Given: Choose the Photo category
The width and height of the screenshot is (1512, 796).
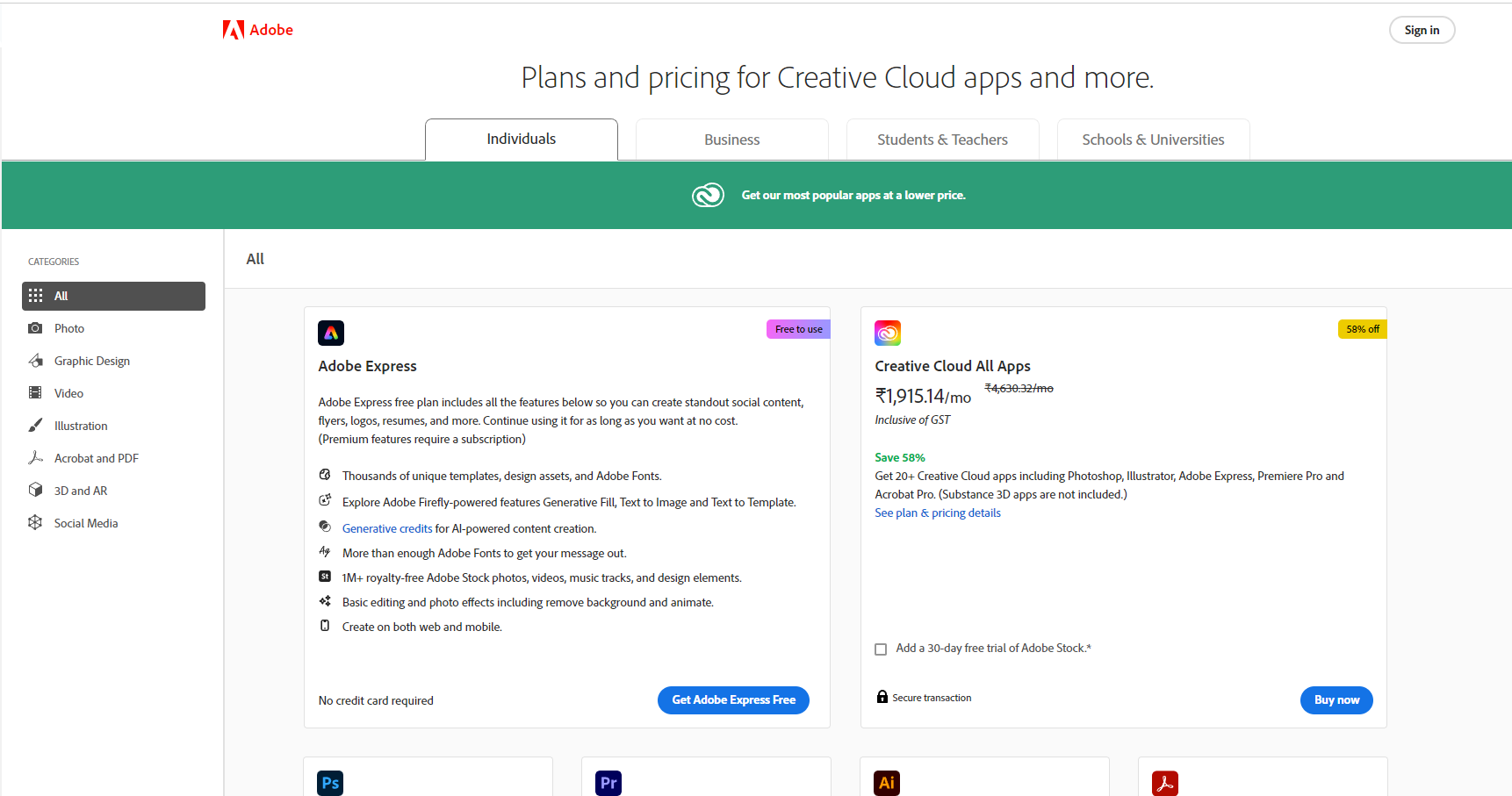Looking at the screenshot, I should point(69,328).
